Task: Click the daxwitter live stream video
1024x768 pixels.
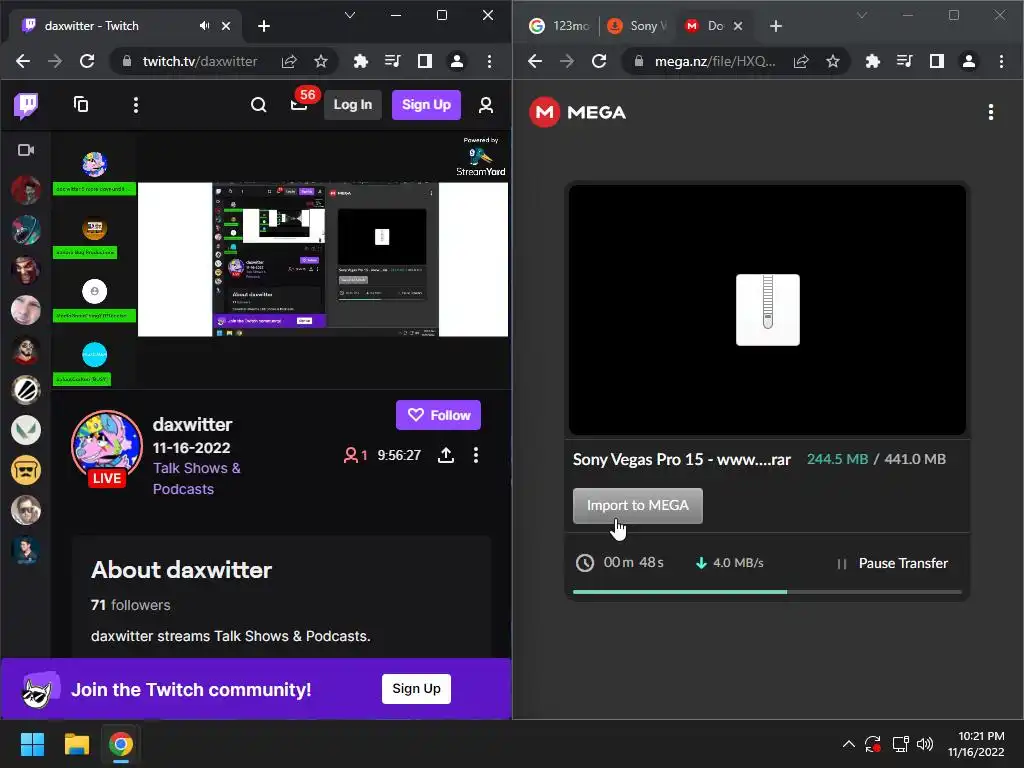Action: [280, 259]
